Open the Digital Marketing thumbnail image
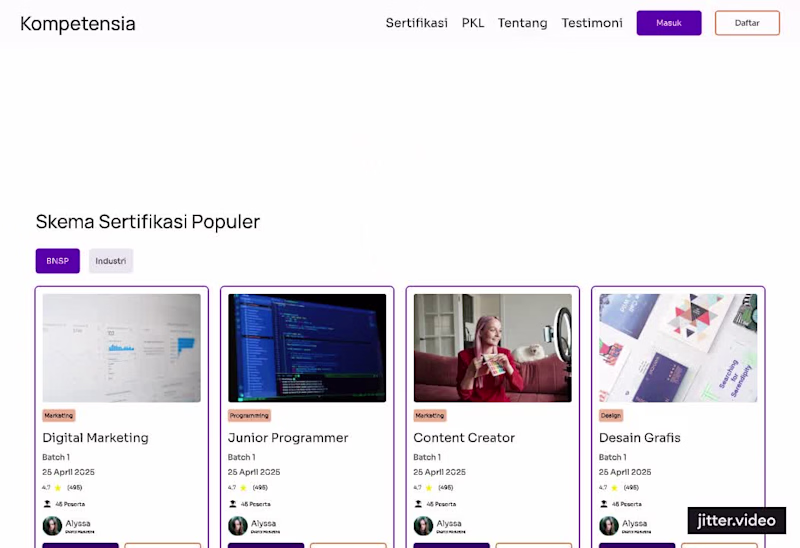Viewport: 800px width, 548px height. click(x=121, y=348)
